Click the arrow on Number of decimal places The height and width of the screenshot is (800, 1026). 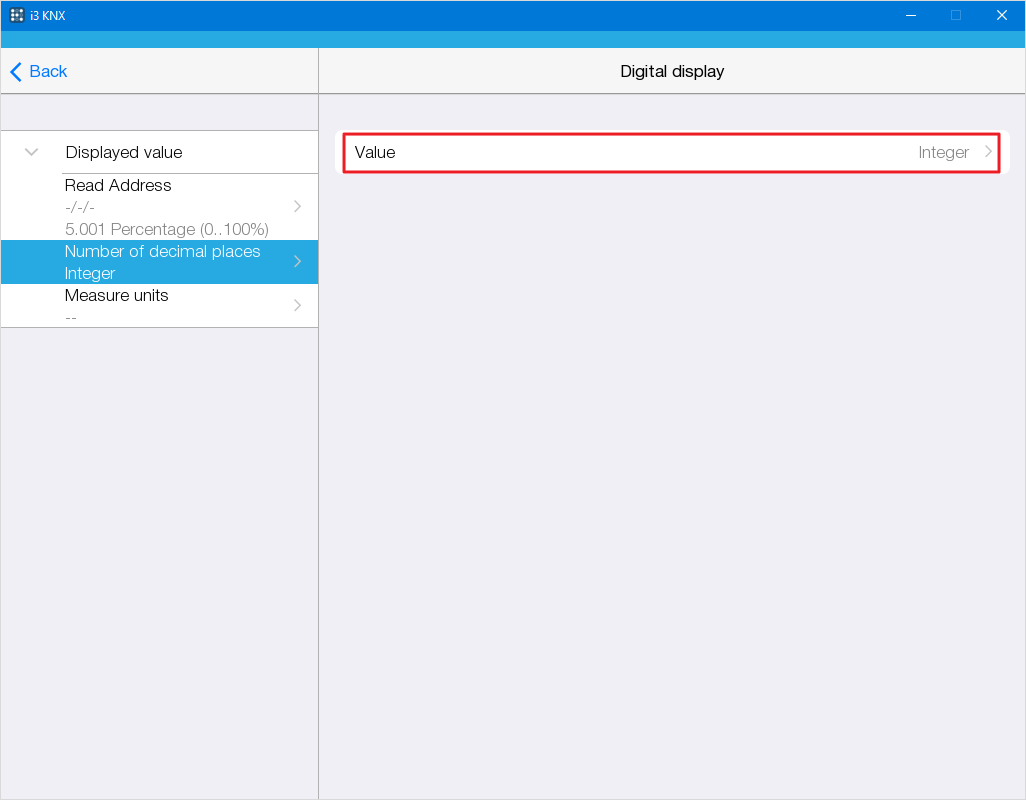point(297,262)
